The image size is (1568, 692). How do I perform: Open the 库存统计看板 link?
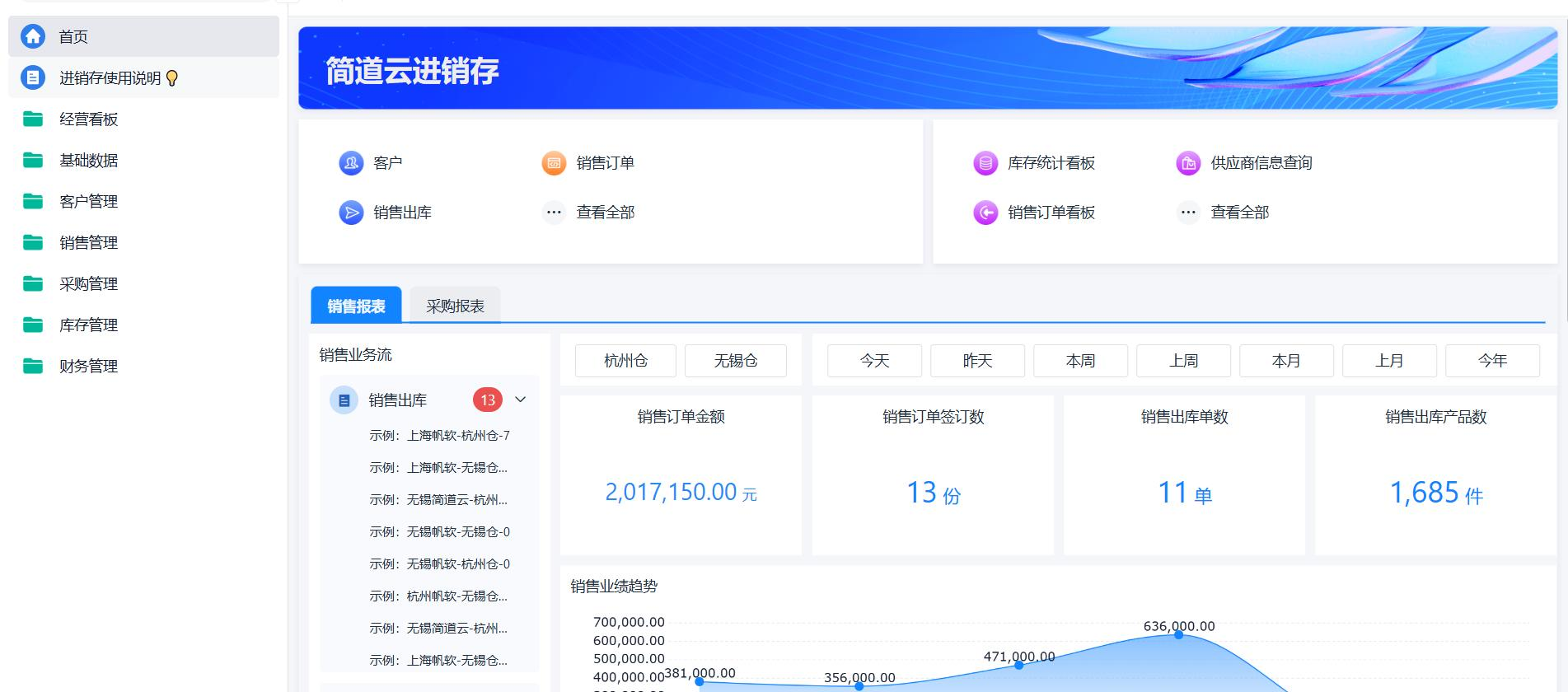coord(1051,163)
